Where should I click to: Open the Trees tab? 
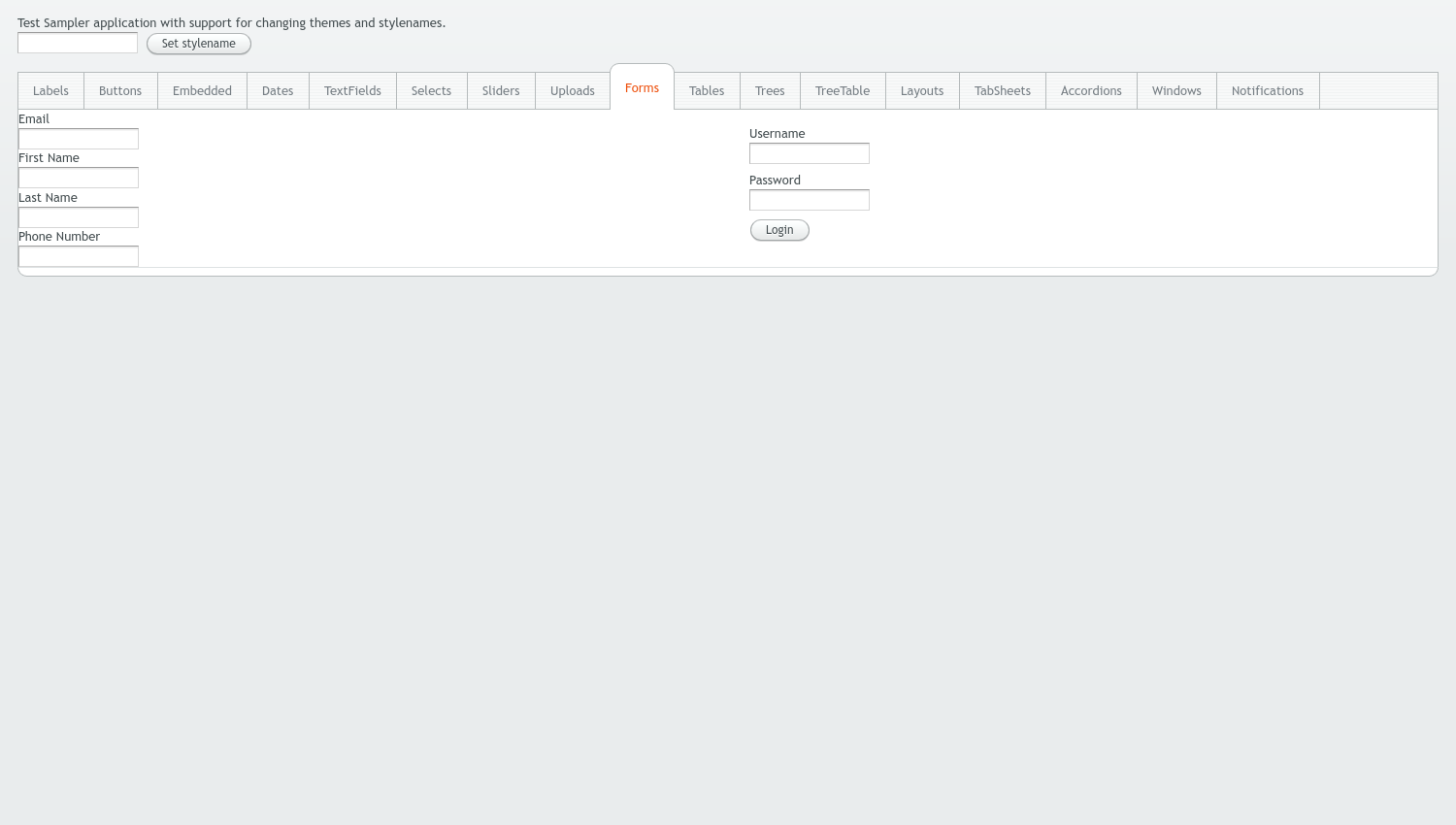click(770, 91)
